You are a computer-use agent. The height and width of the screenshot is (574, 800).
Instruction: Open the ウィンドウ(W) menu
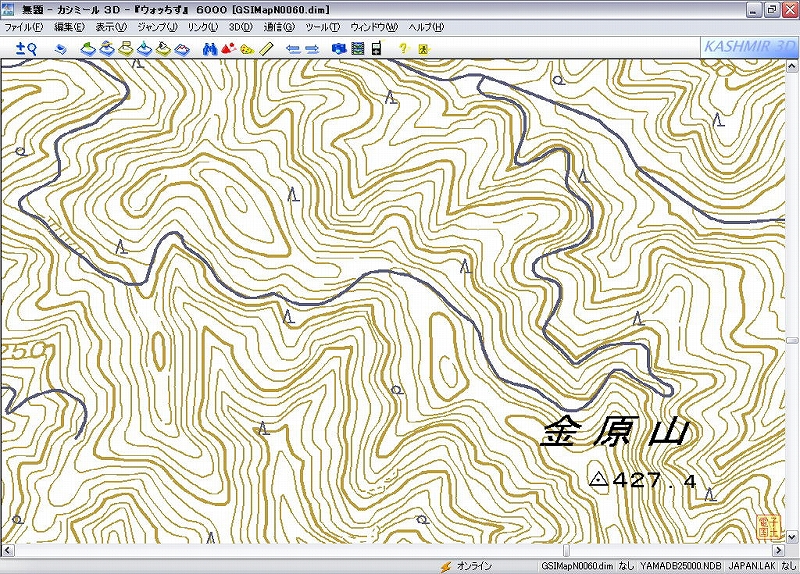click(374, 27)
